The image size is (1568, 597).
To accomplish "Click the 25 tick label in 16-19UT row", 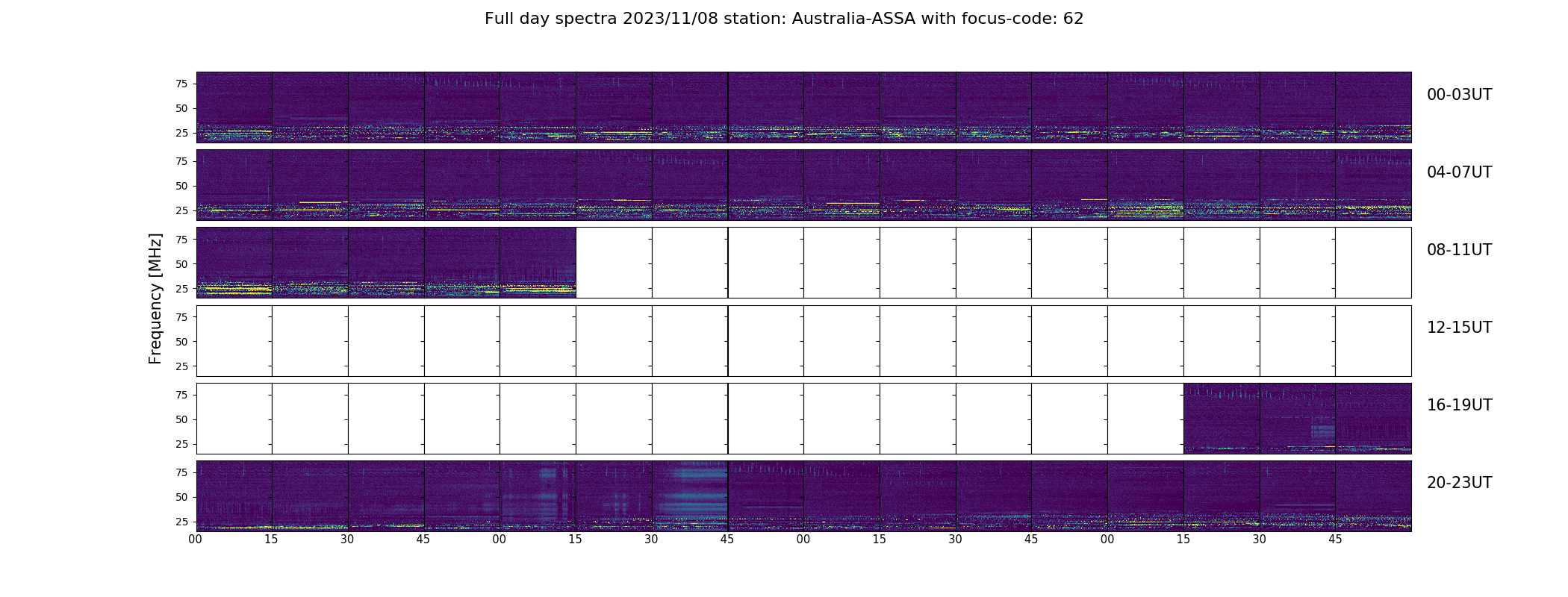I will click(x=181, y=444).
